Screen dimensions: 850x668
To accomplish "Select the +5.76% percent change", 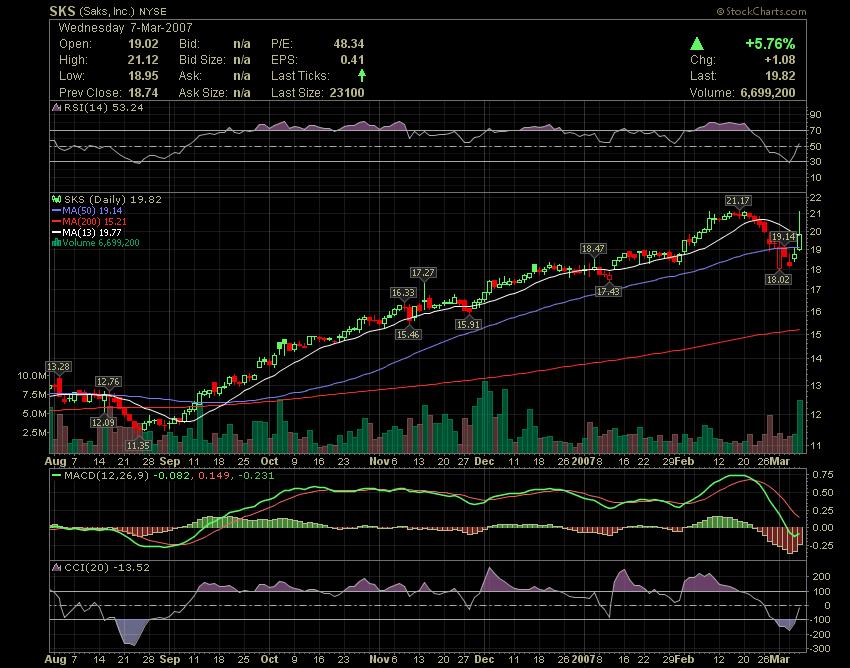I will [x=770, y=44].
